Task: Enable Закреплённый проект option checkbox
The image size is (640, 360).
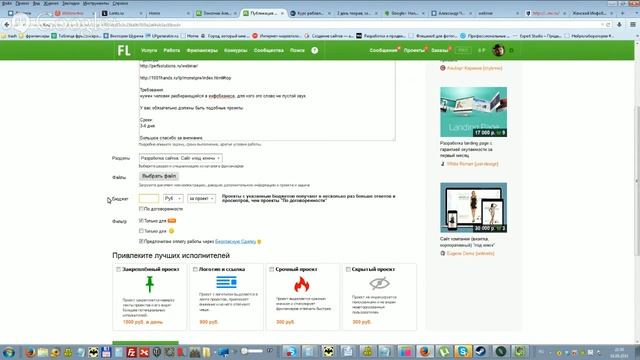Action: pos(118,269)
